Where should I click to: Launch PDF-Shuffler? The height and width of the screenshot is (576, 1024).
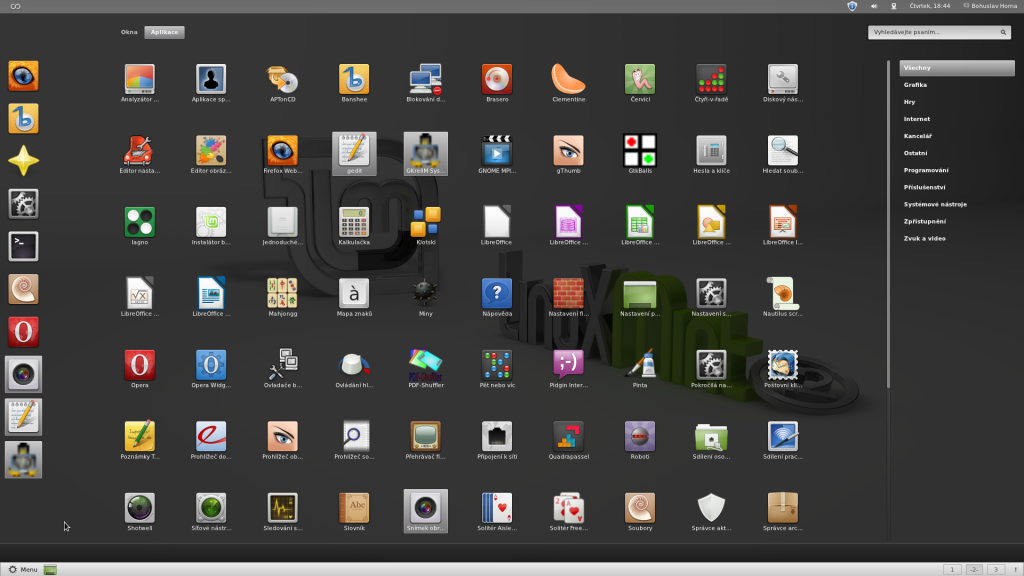pyautogui.click(x=425, y=368)
